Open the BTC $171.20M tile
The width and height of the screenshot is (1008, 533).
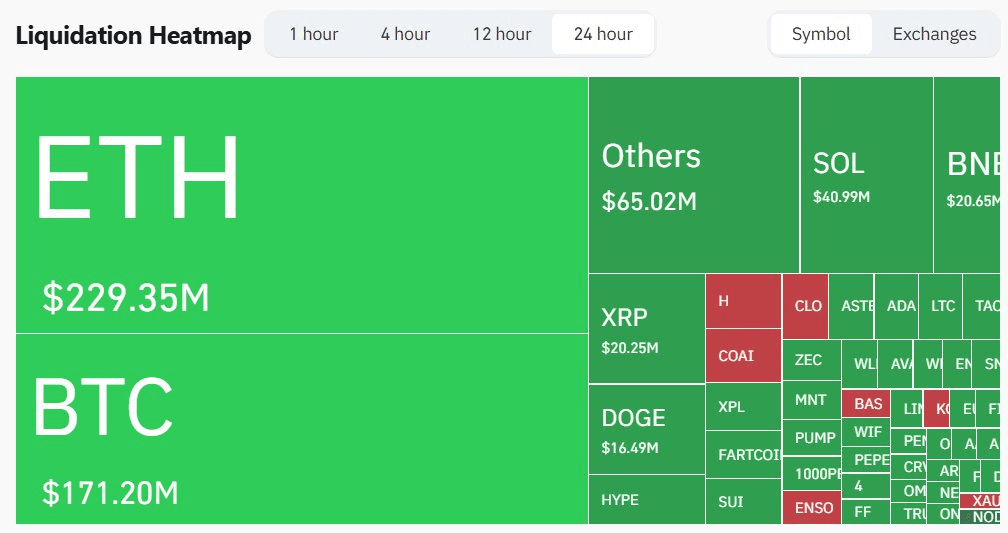pos(301,428)
